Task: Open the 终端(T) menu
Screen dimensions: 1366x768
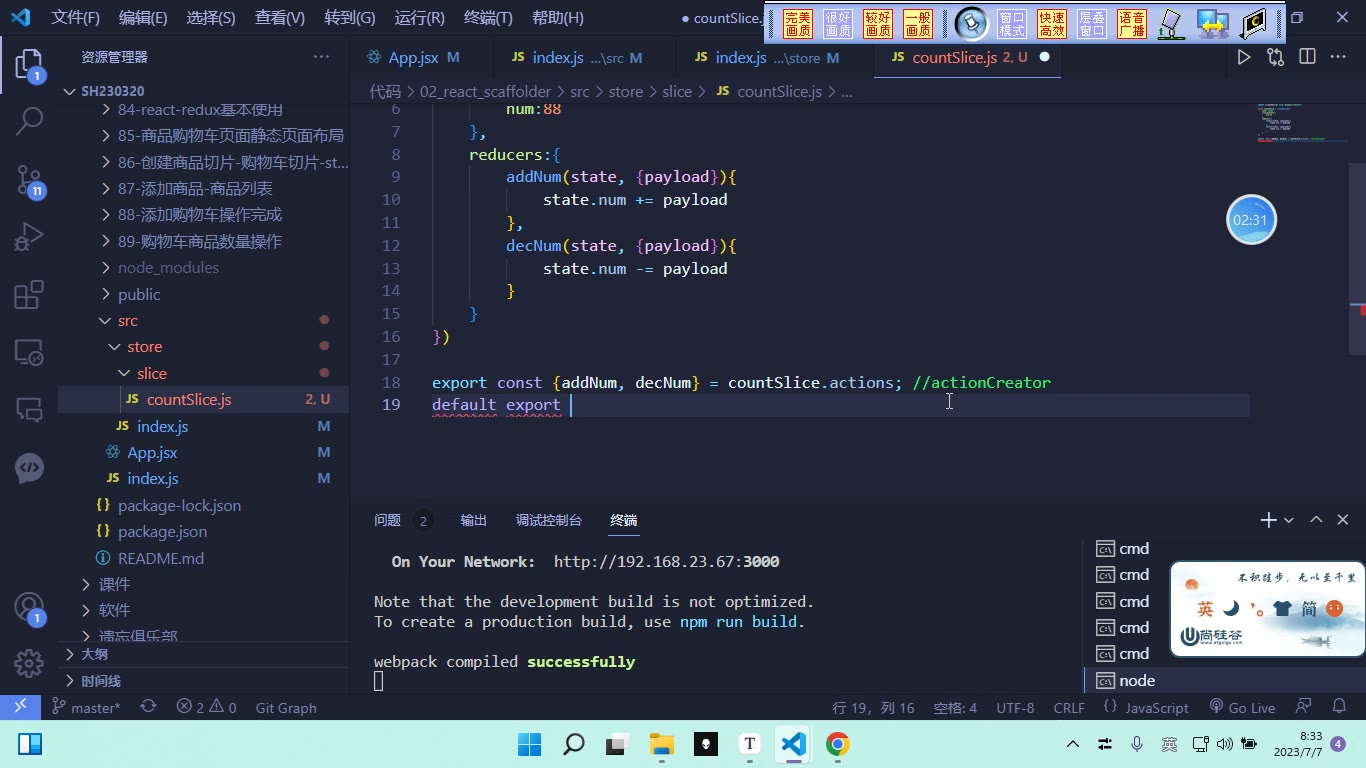Action: [x=488, y=17]
